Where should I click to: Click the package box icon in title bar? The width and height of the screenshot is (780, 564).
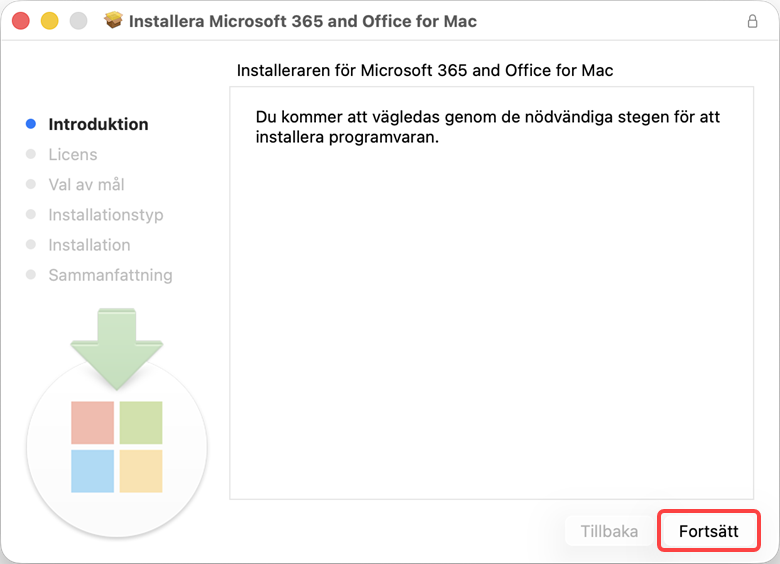point(114,21)
